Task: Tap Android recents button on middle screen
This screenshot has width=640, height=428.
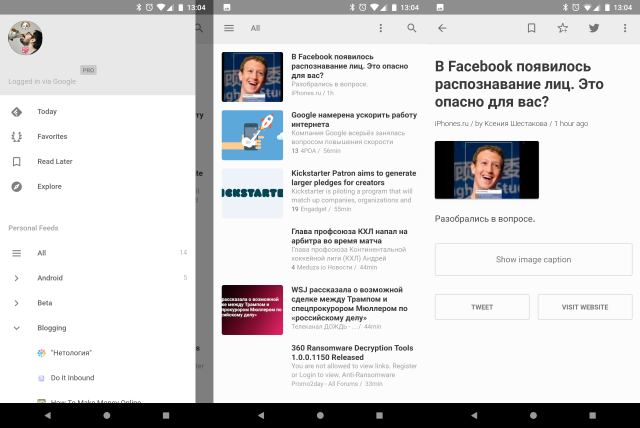Action: (379, 415)
